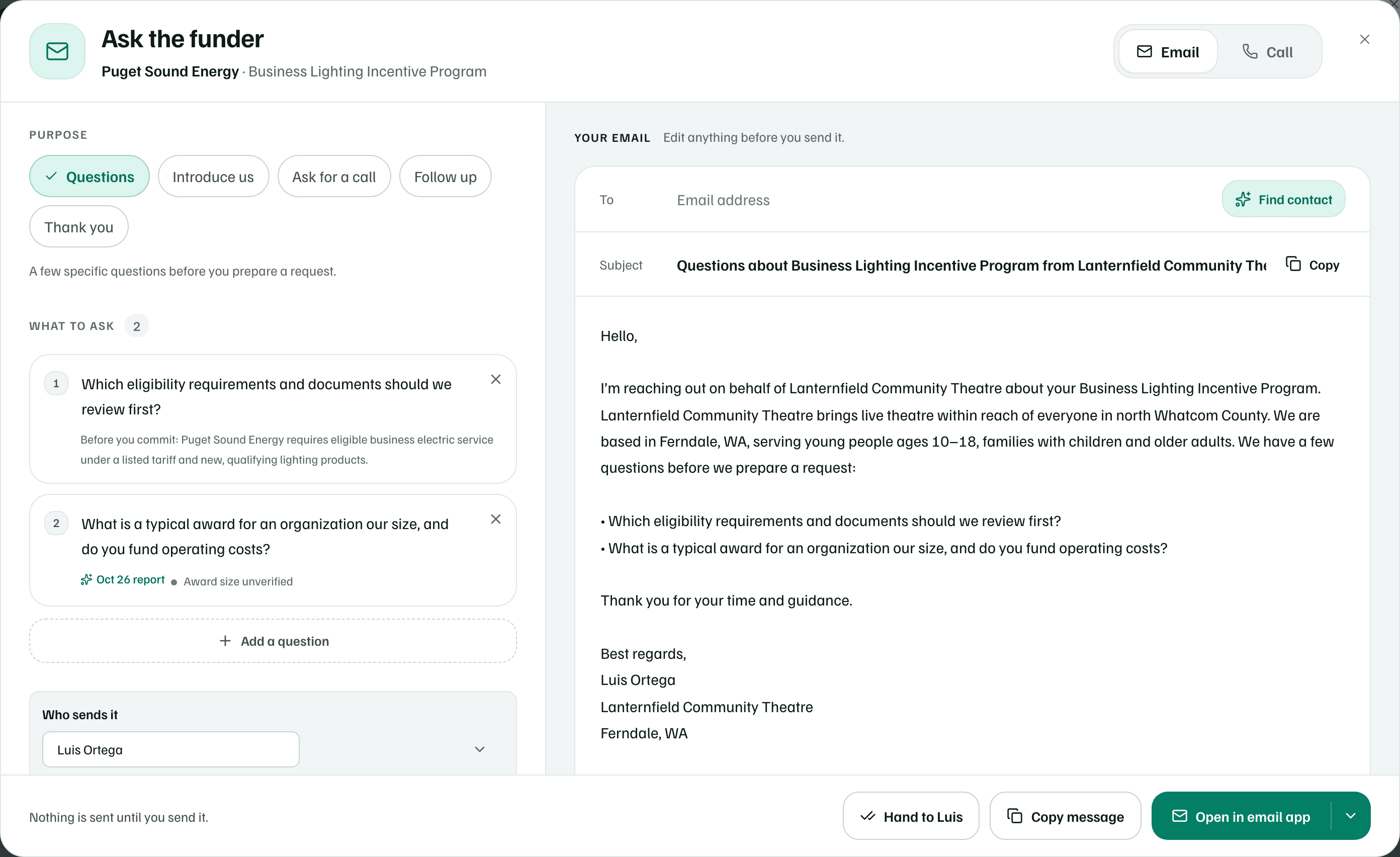Click the Best regards line
Screen dimensions: 1400x857
[643, 653]
